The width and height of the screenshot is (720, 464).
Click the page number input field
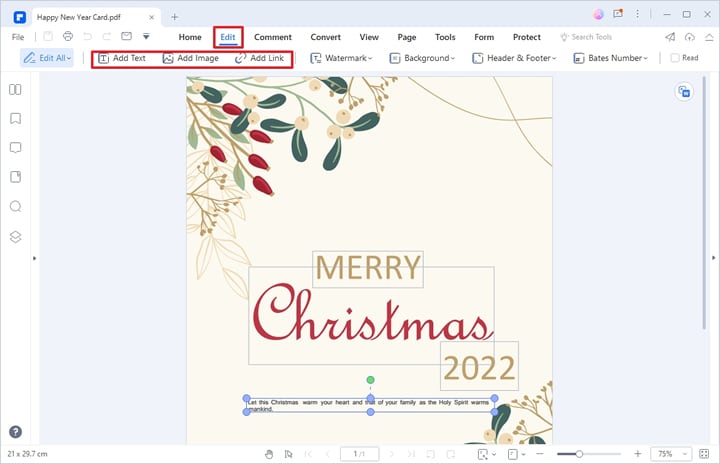(360, 454)
